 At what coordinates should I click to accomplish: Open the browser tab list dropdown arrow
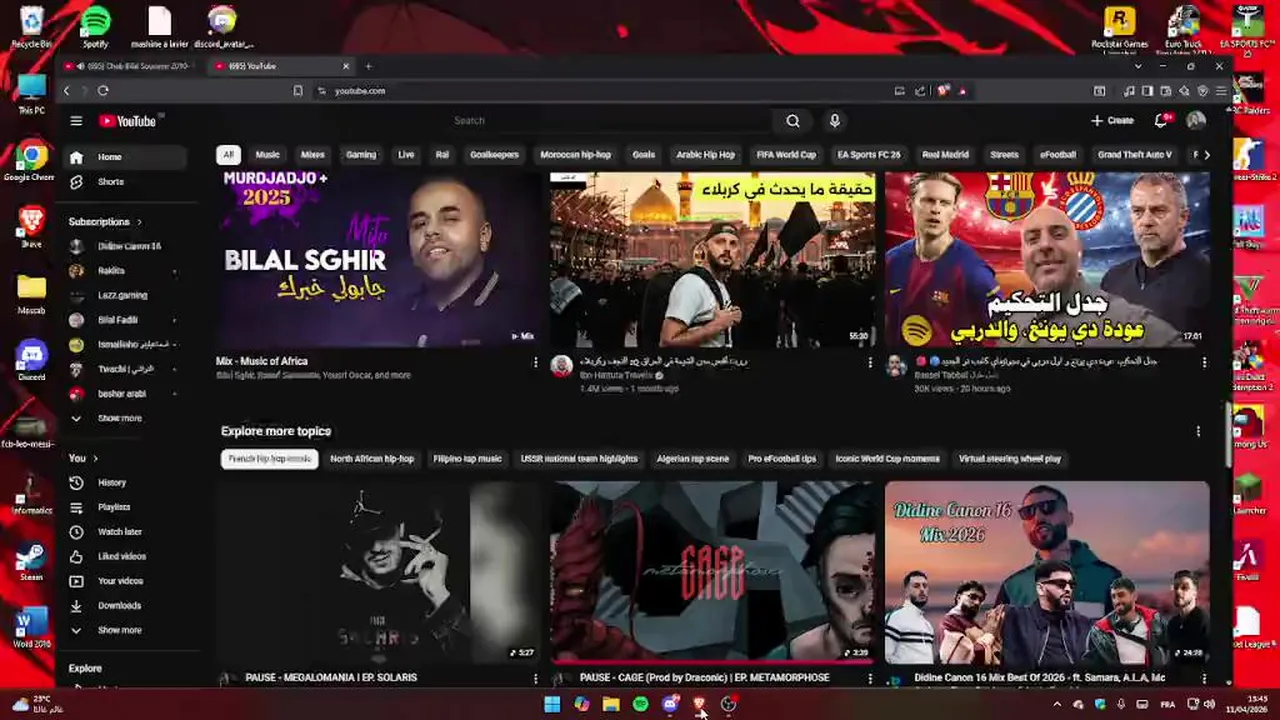tap(1138, 66)
